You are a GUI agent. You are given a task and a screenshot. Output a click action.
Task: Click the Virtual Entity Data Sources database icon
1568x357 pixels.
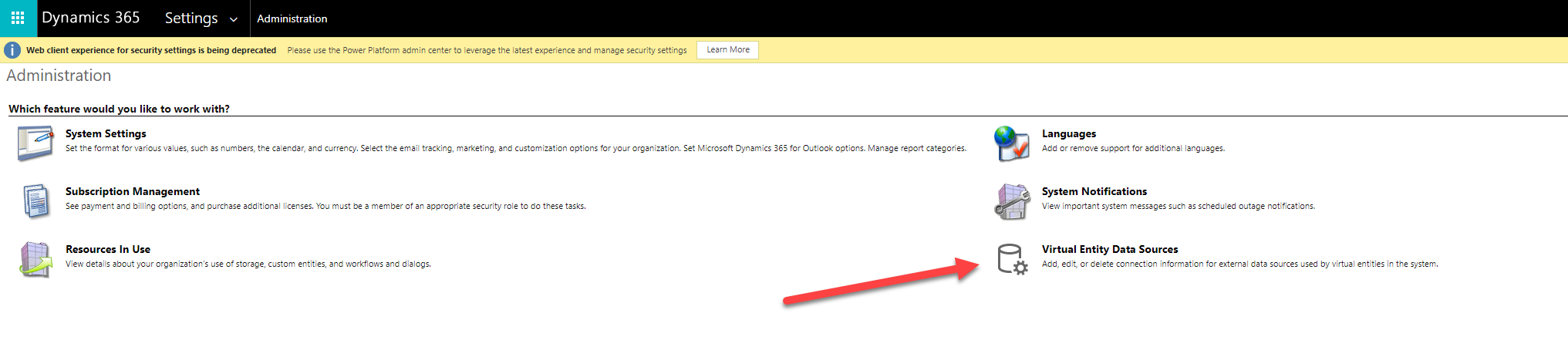click(x=1011, y=259)
